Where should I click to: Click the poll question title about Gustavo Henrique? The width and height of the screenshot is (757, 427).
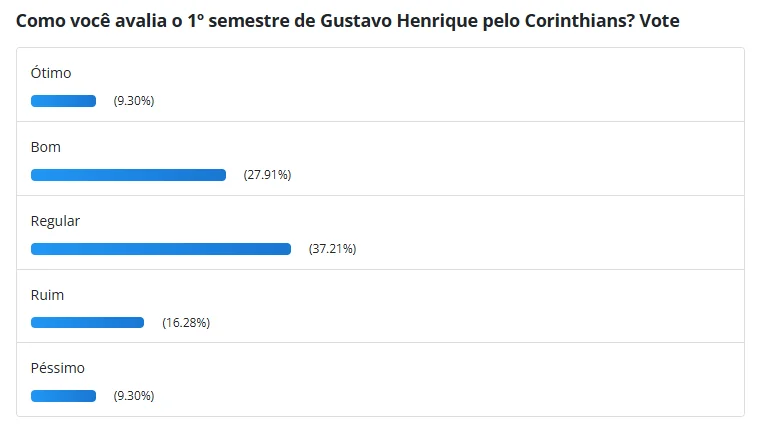click(x=348, y=21)
